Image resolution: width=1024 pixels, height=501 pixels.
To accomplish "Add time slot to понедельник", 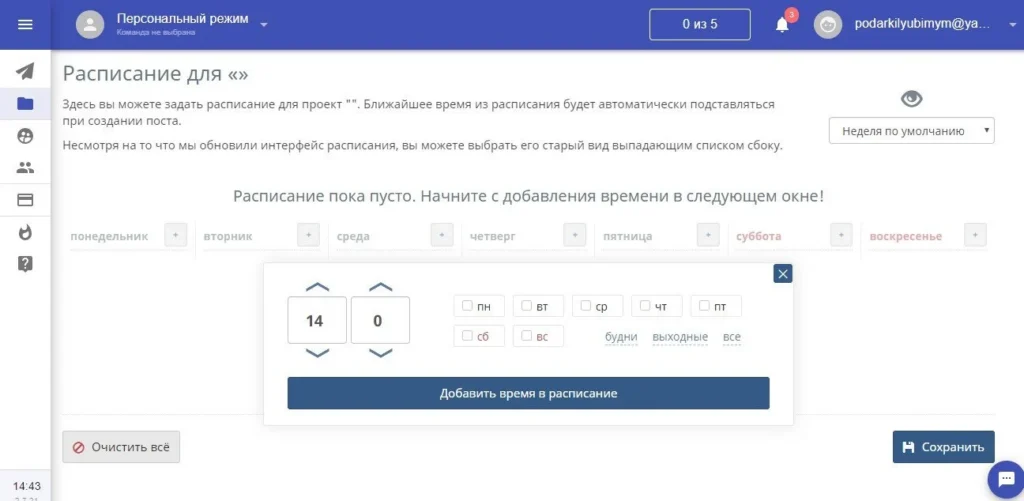I will pos(176,235).
